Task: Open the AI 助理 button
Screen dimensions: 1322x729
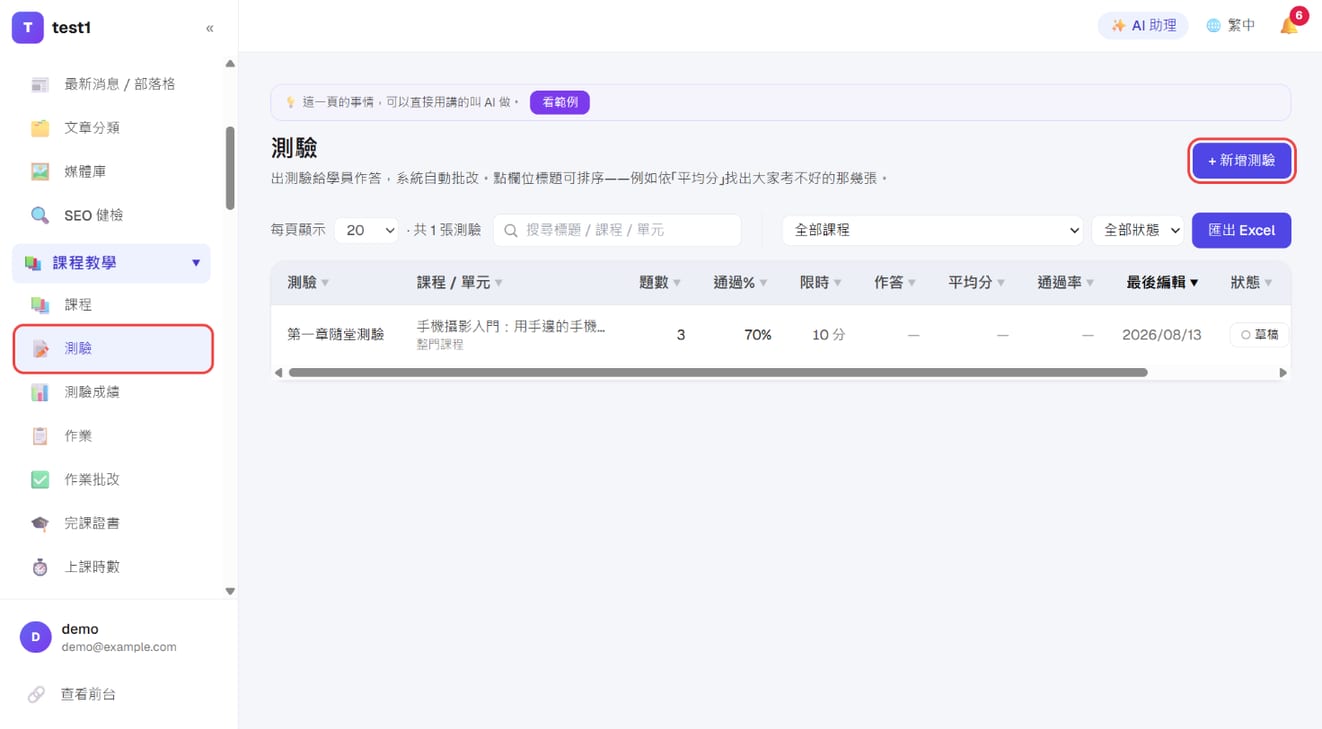Action: [1143, 26]
